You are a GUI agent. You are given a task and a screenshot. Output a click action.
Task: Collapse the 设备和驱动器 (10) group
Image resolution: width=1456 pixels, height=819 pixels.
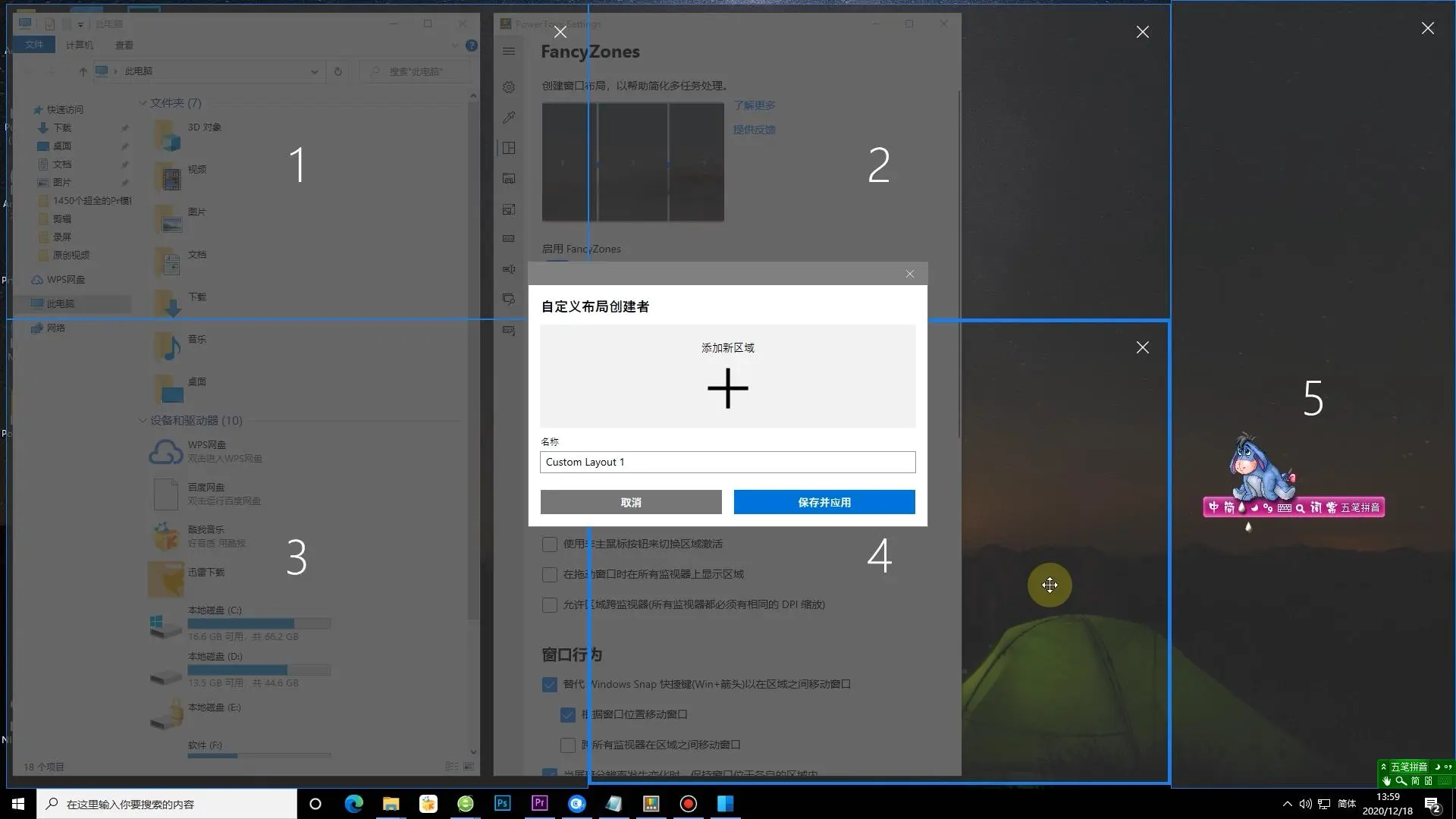click(x=143, y=420)
